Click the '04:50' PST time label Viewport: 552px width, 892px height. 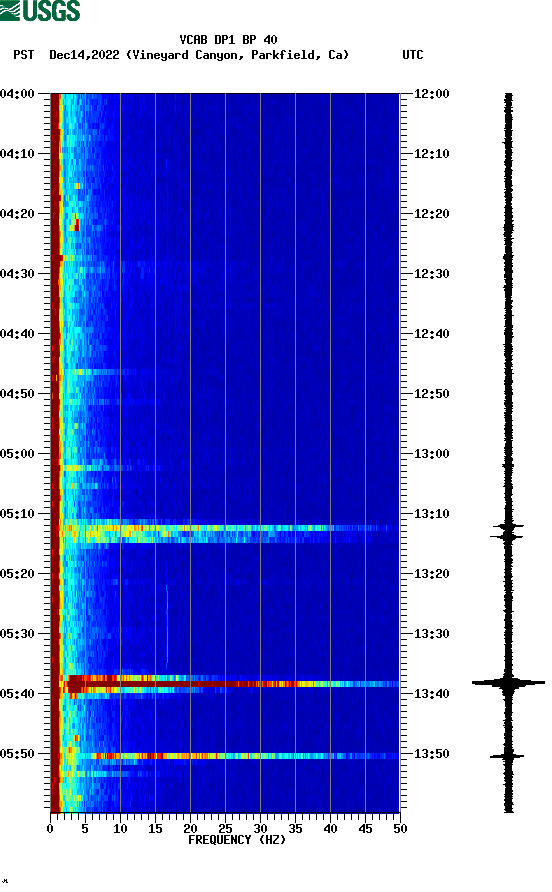click(17, 394)
